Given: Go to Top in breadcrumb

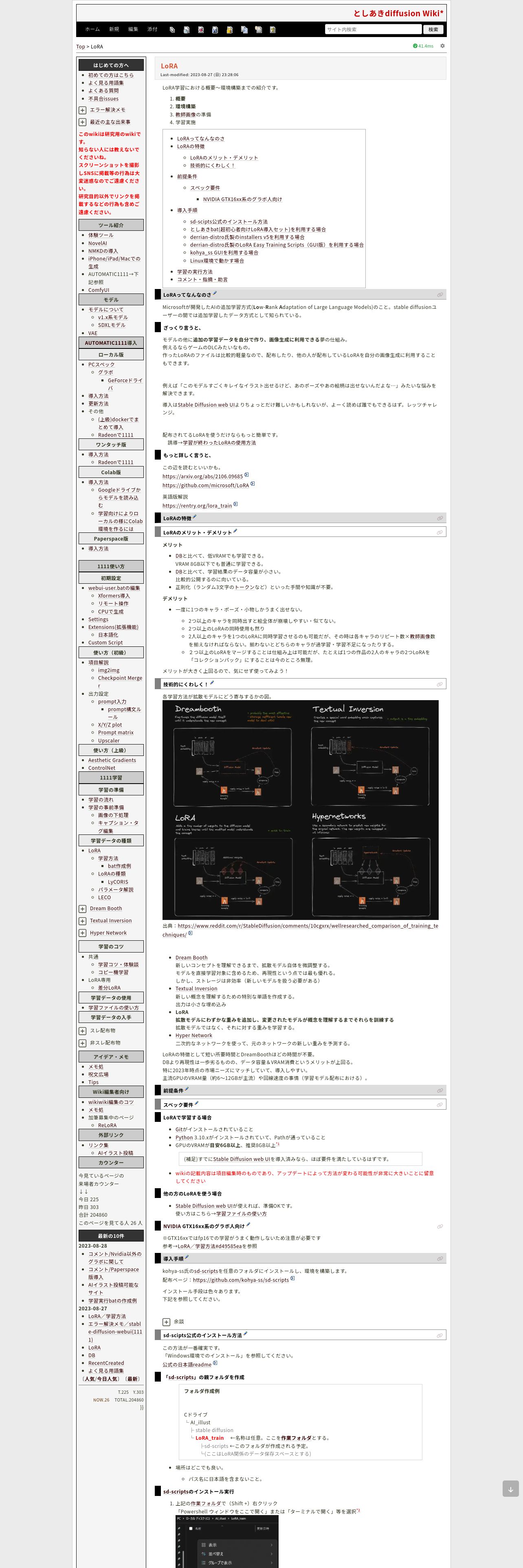Looking at the screenshot, I should [80, 46].
